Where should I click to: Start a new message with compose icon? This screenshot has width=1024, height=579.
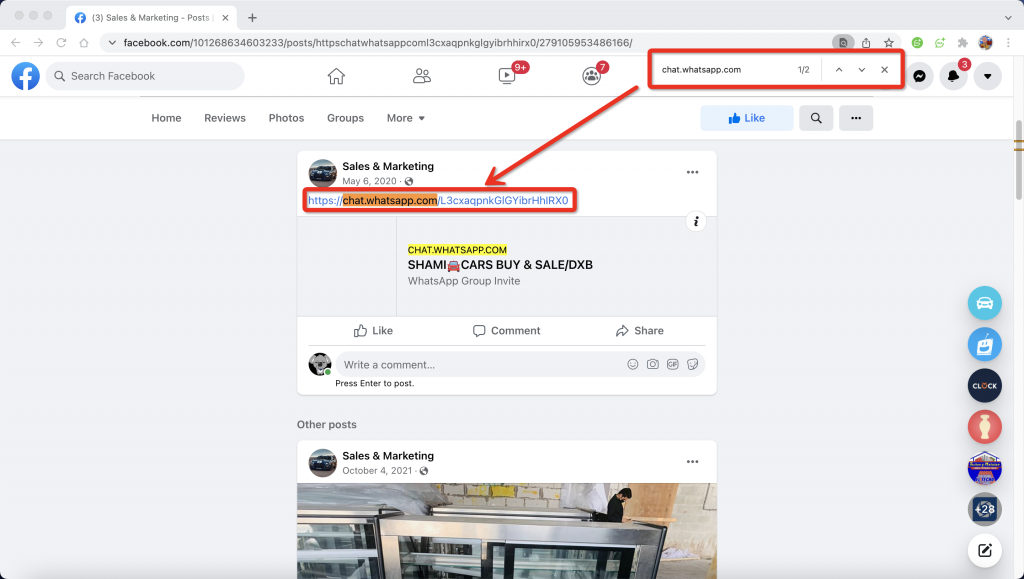[985, 550]
